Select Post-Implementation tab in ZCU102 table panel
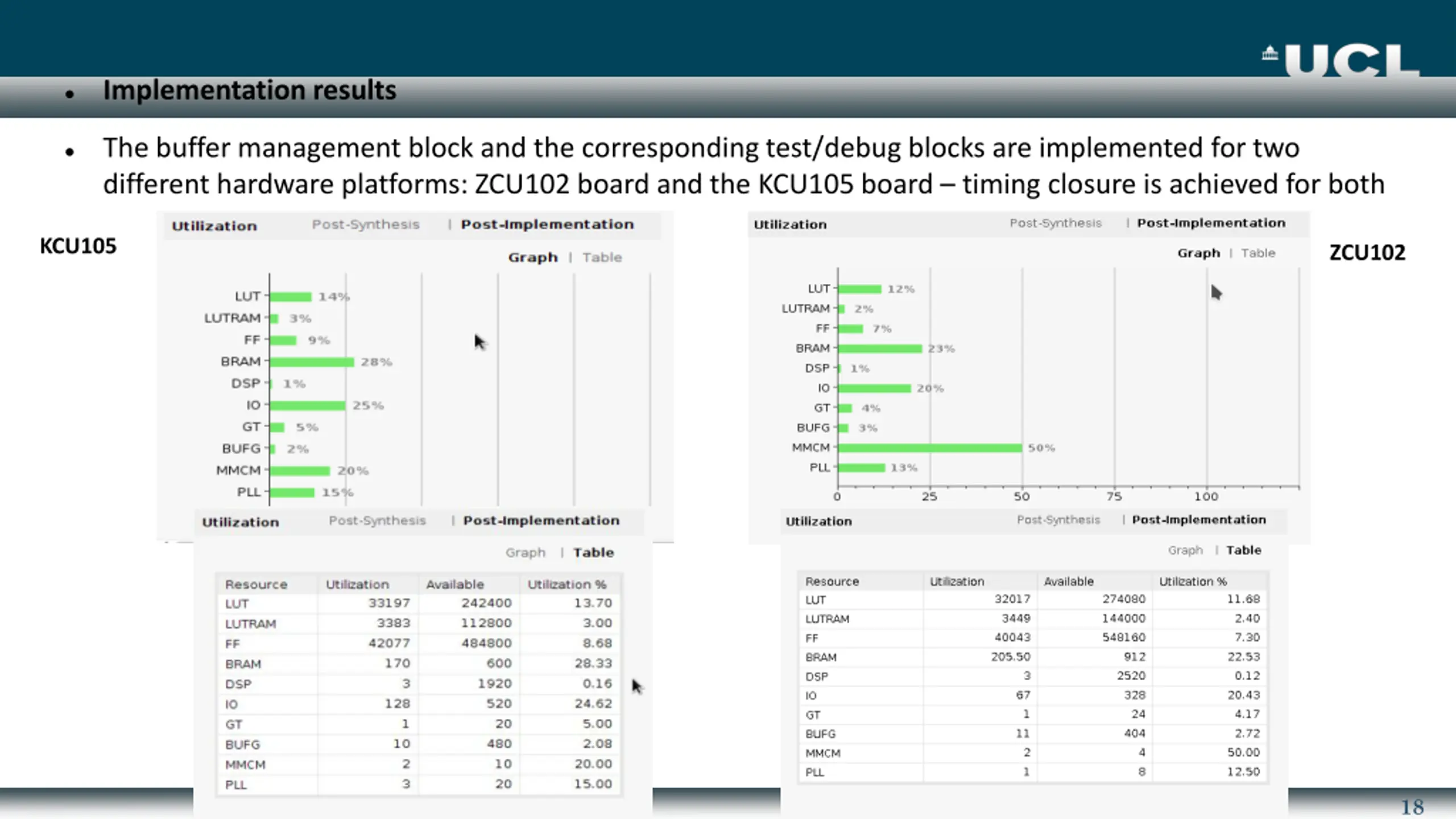The image size is (1456, 819). [1199, 520]
